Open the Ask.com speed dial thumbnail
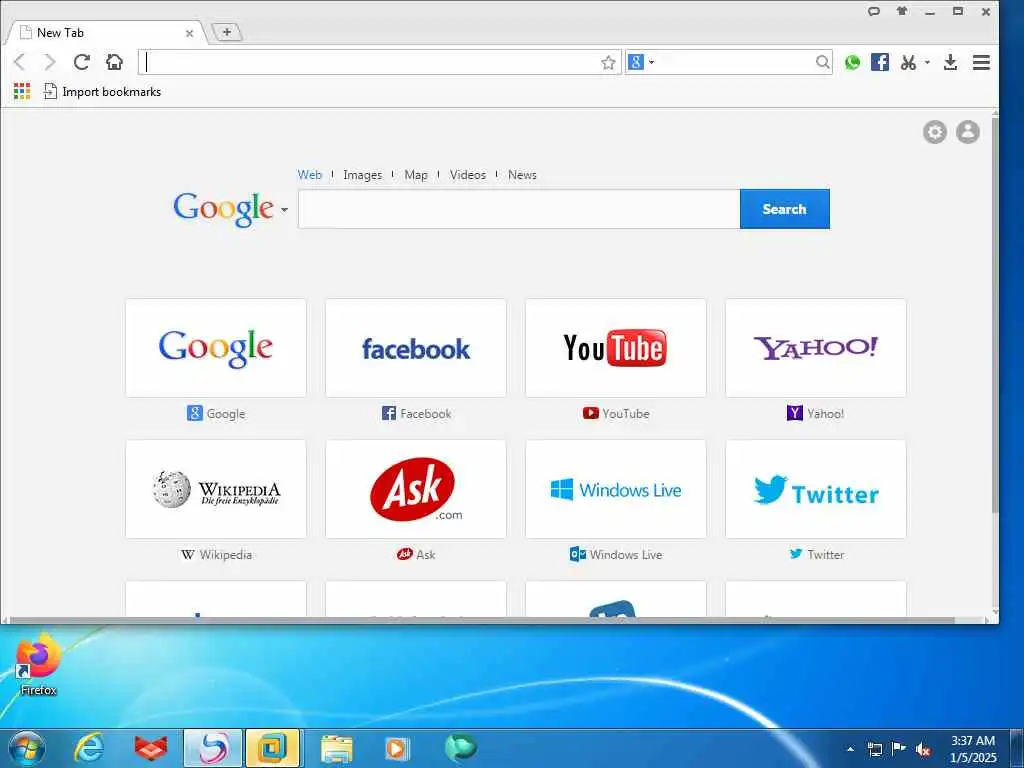Image resolution: width=1024 pixels, height=768 pixels. pyautogui.click(x=415, y=489)
